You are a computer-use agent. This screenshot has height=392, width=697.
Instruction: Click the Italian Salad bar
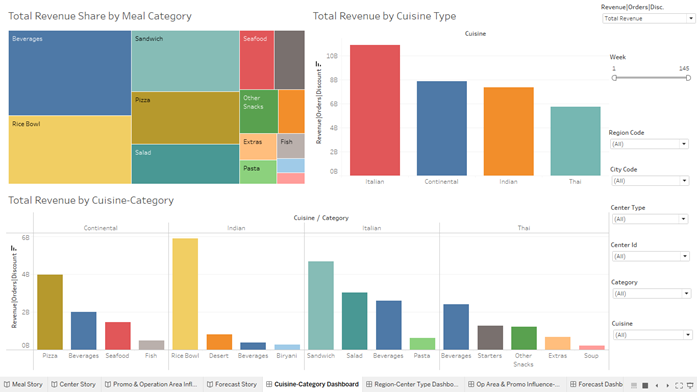tap(354, 321)
